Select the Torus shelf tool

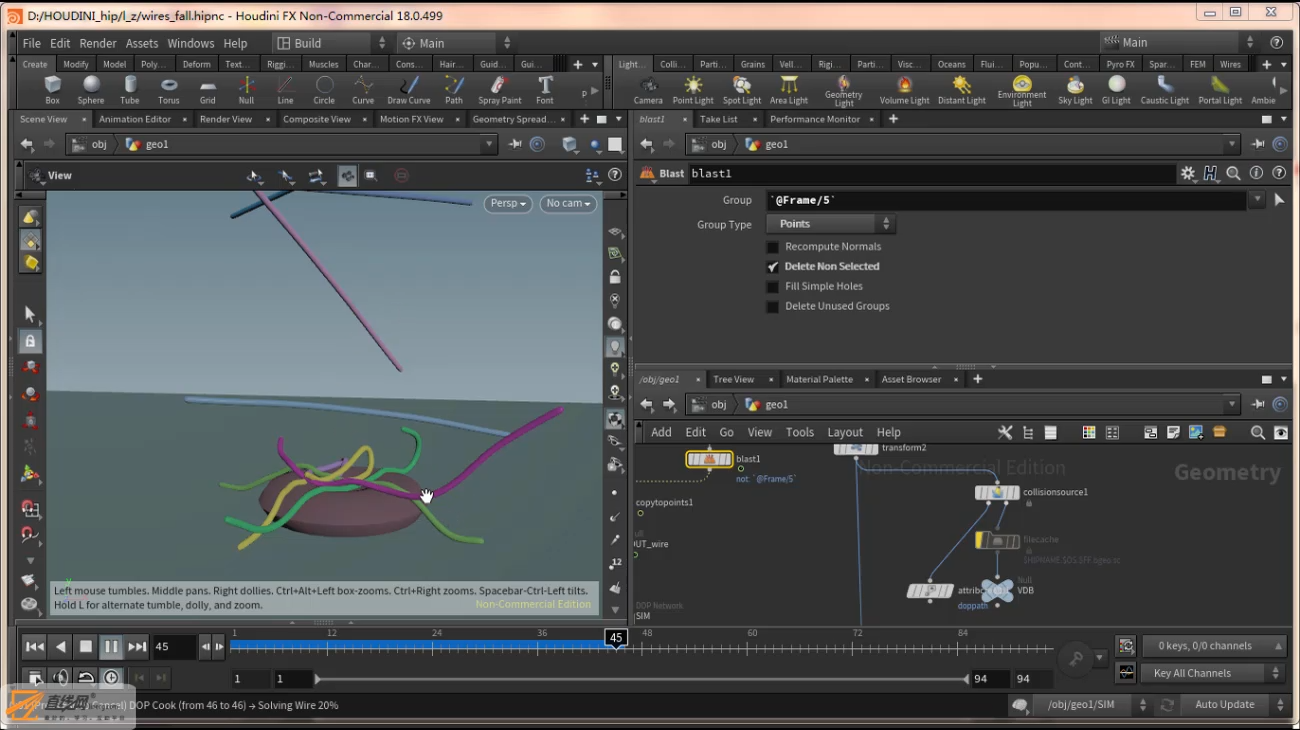tap(169, 89)
